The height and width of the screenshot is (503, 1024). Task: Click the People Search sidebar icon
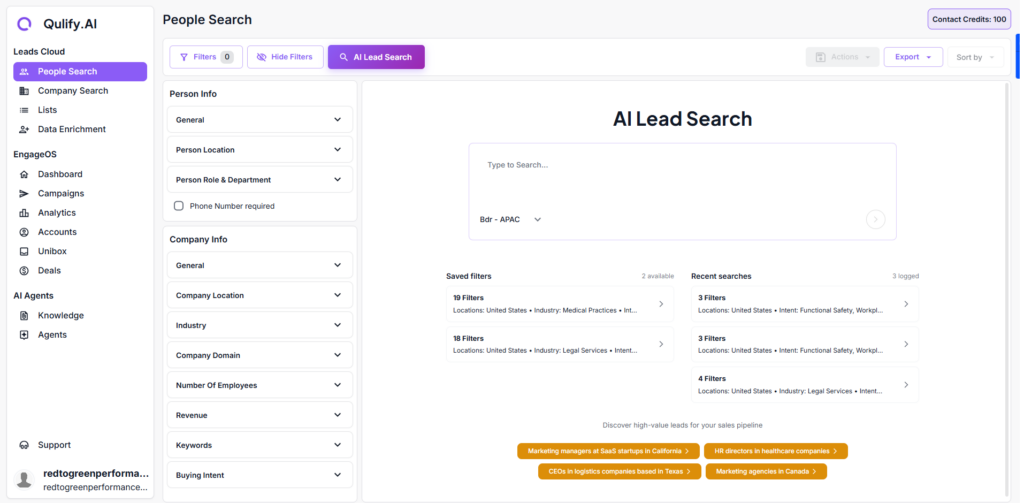[24, 72]
